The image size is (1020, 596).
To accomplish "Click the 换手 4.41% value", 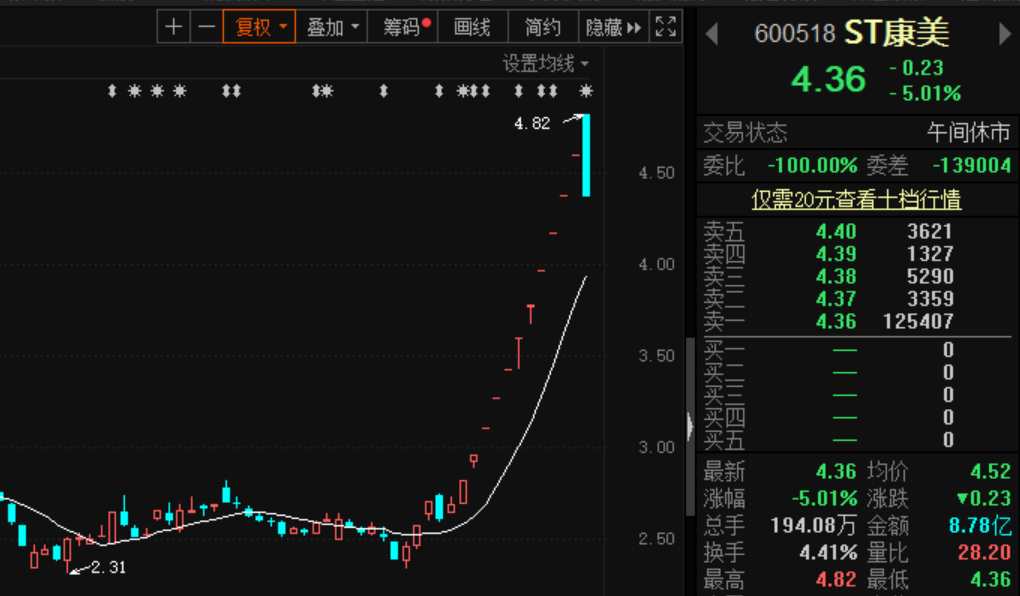I will [828, 552].
